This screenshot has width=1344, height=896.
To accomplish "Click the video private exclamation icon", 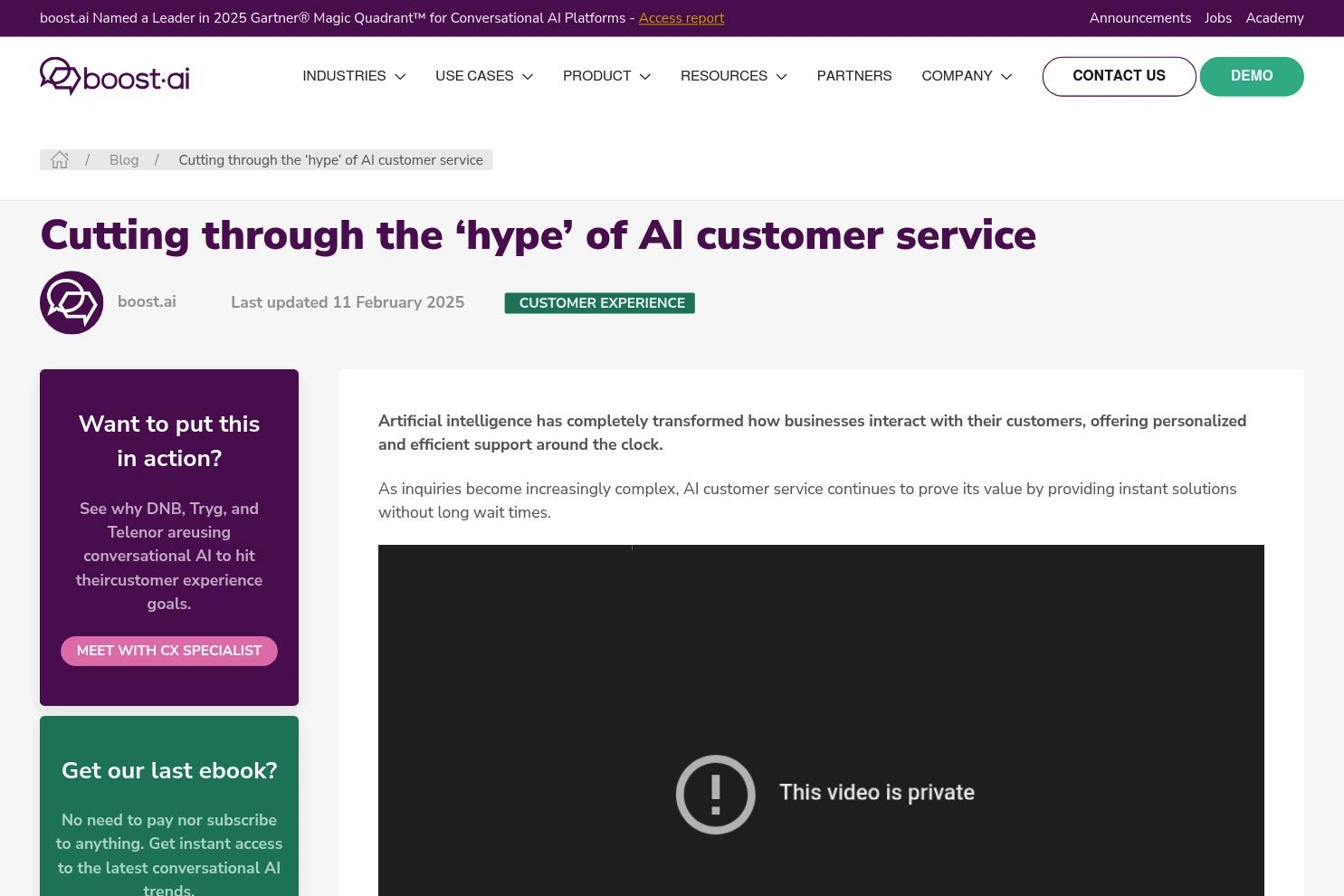I will pos(716,794).
